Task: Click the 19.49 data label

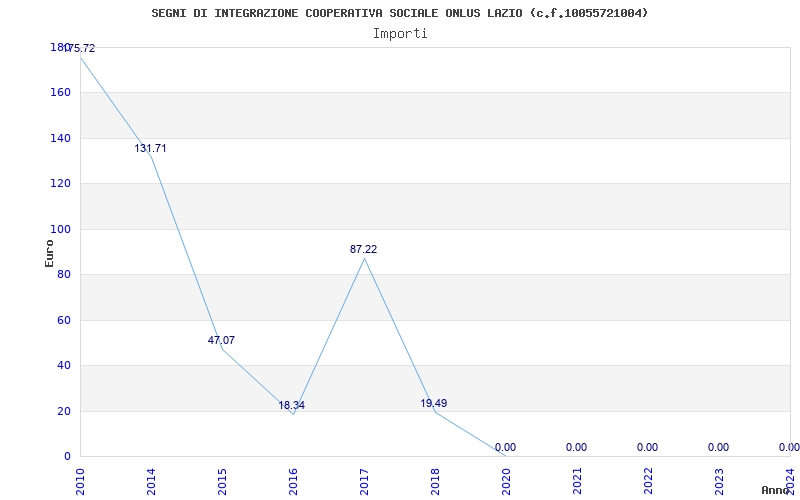Action: pyautogui.click(x=434, y=404)
